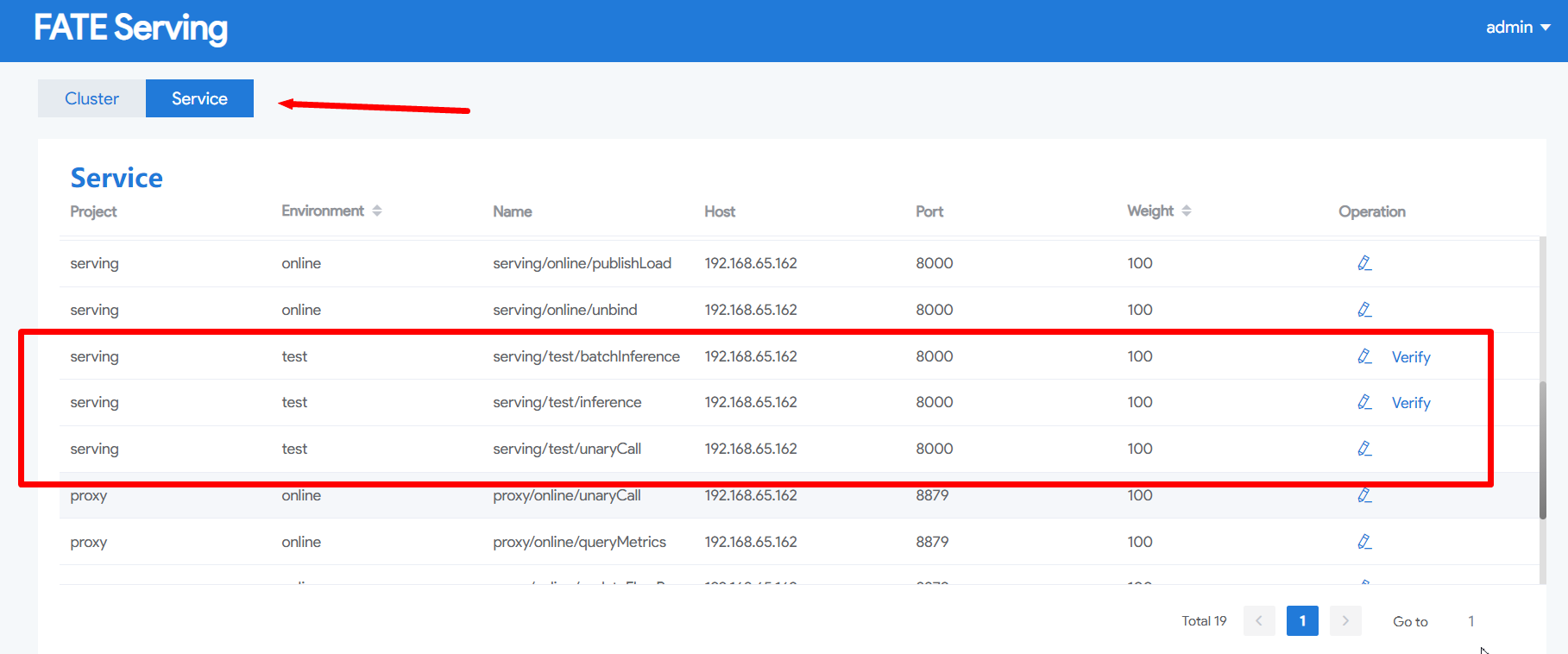Click the Service section heading

(x=116, y=178)
